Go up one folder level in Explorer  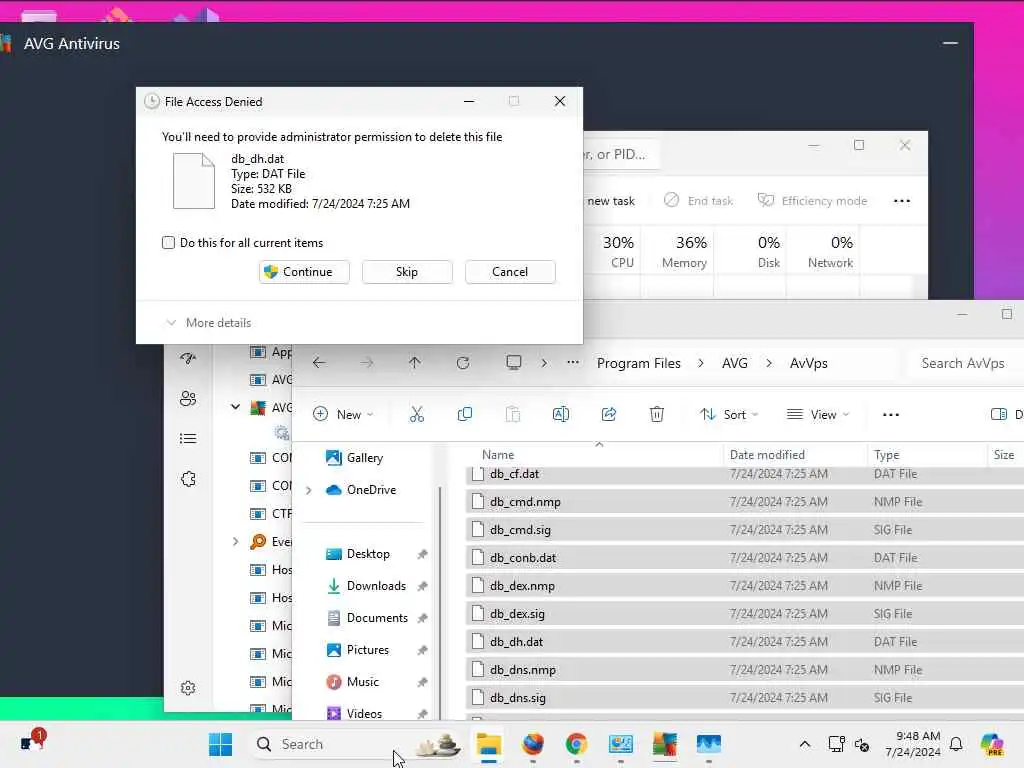tap(415, 363)
